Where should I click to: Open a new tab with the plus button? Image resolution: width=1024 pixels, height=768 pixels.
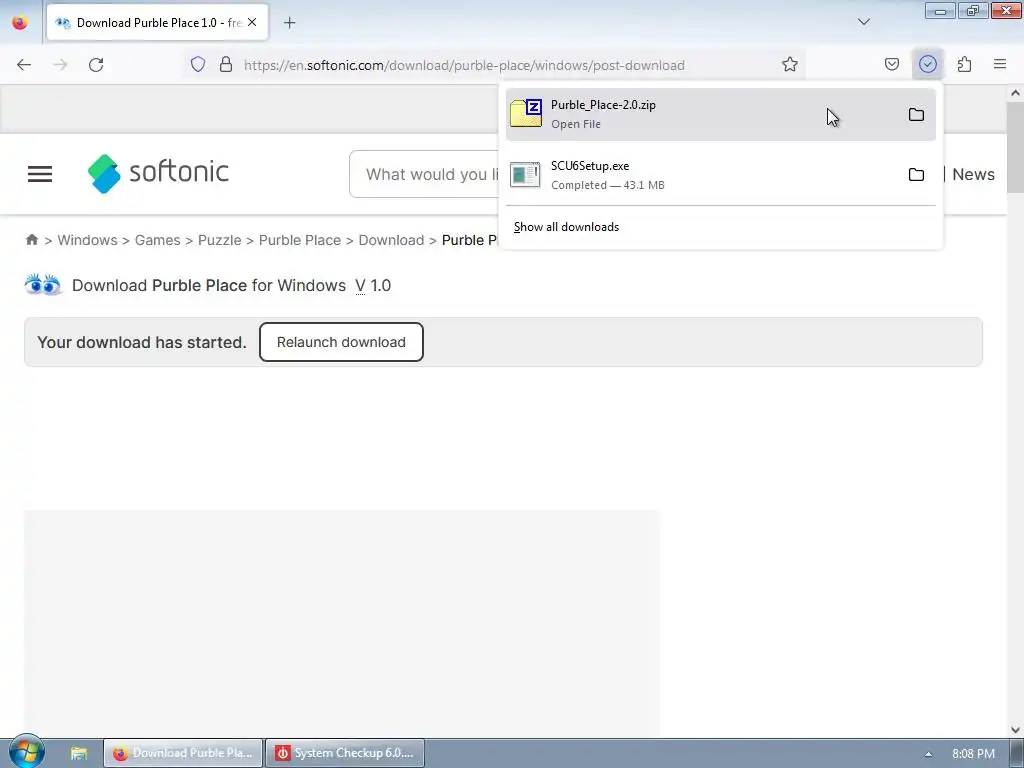[x=289, y=23]
